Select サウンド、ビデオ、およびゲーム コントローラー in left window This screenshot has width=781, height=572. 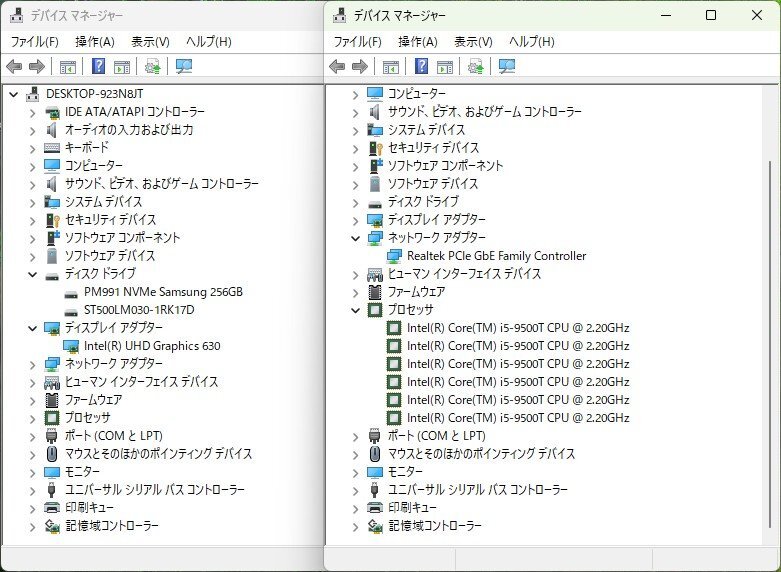pos(162,183)
